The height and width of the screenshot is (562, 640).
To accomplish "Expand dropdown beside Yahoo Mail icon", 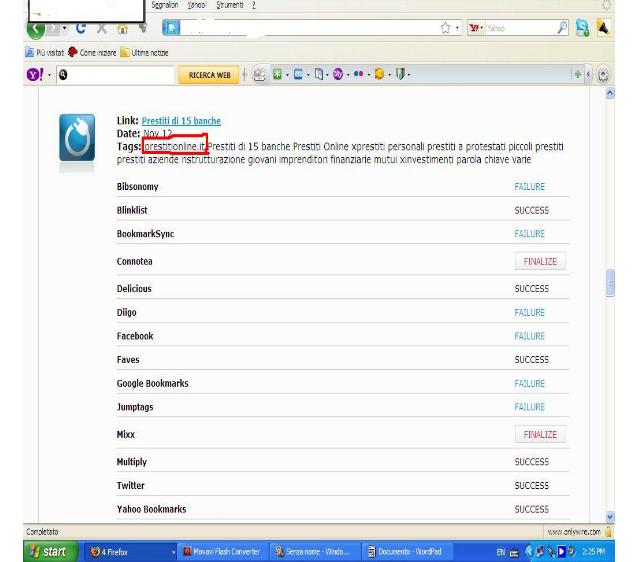I will point(308,75).
